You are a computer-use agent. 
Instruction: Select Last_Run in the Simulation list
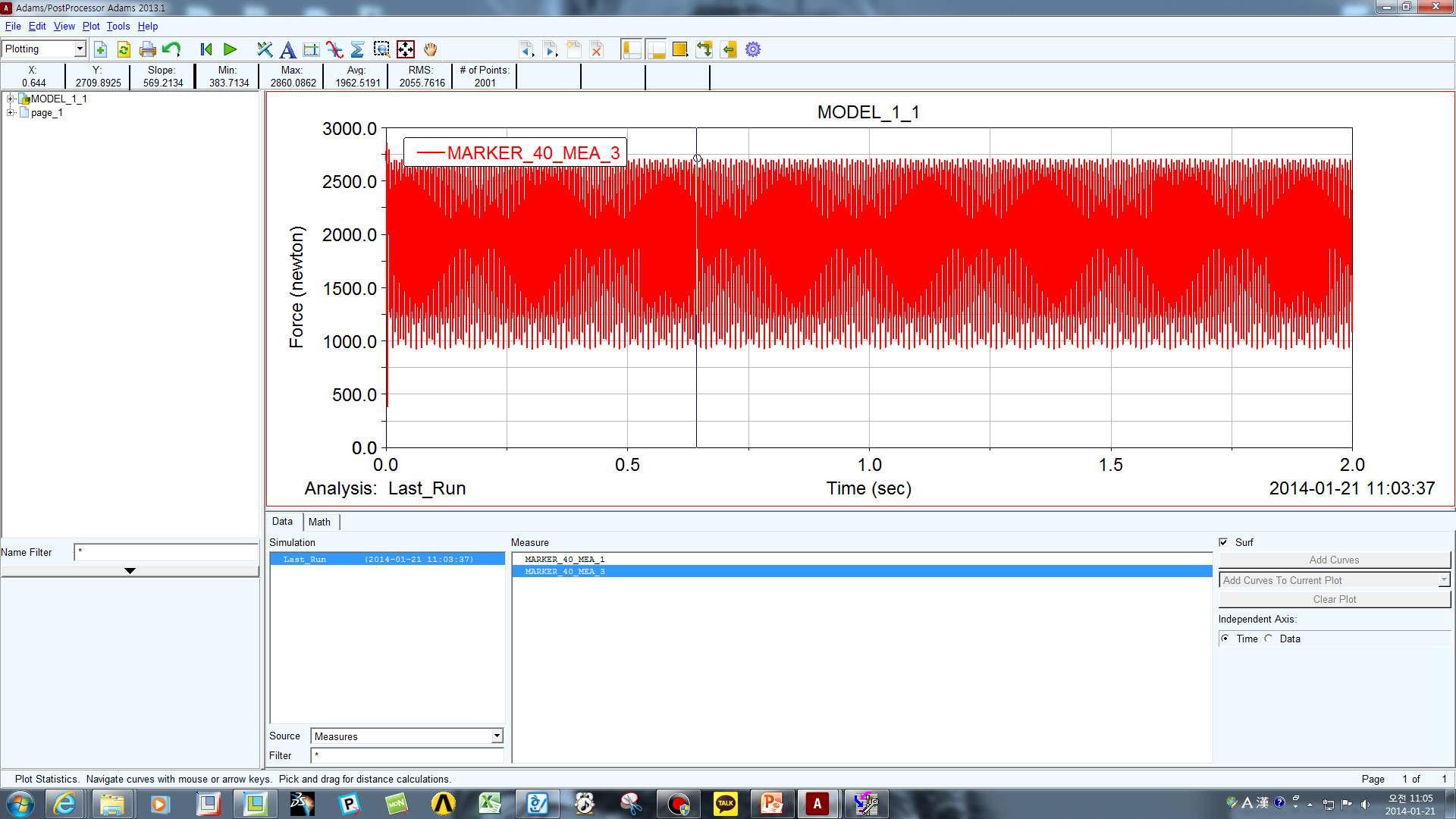point(388,559)
